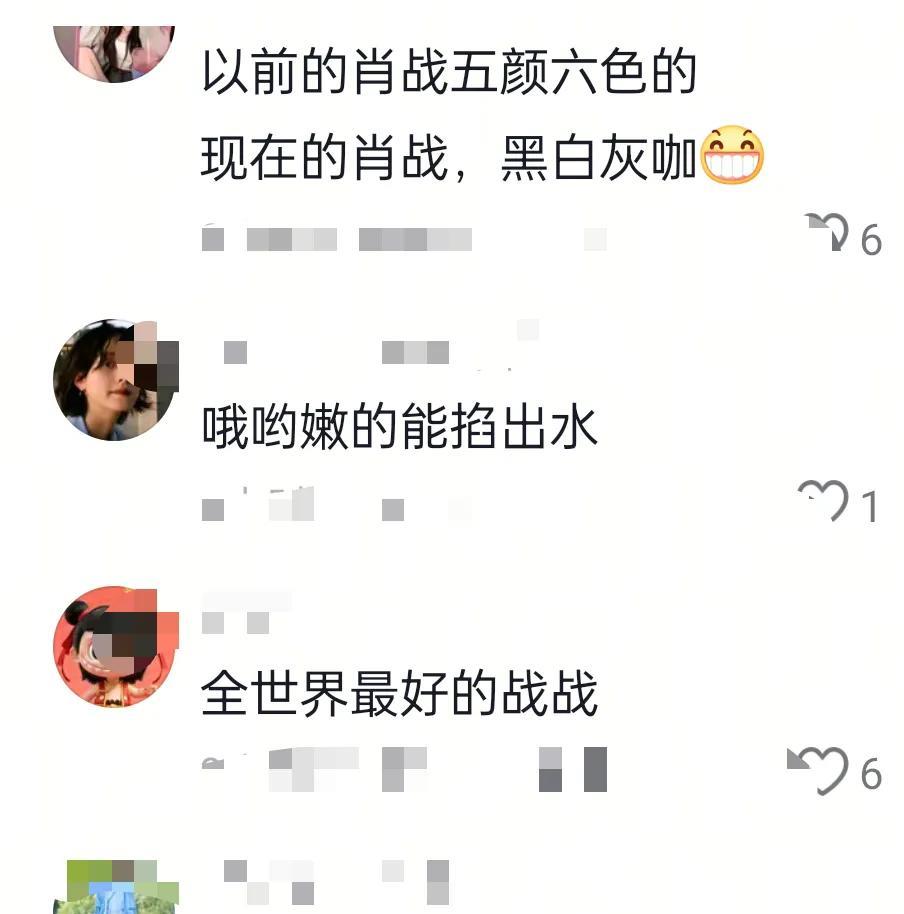Tap the heart beside 哦哟嫩的能掐出水

823,500
